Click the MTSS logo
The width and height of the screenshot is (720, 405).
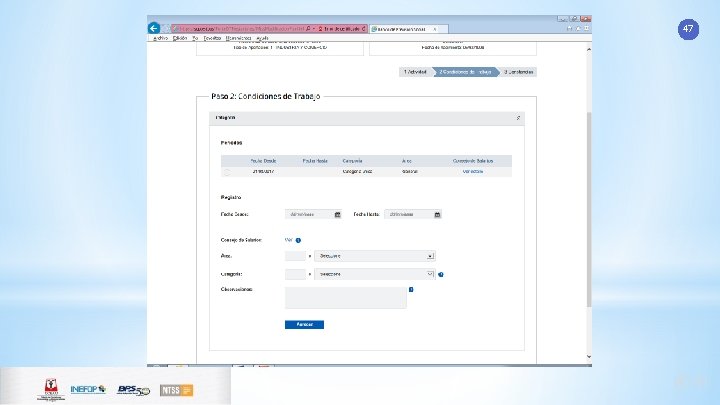[x=176, y=390]
